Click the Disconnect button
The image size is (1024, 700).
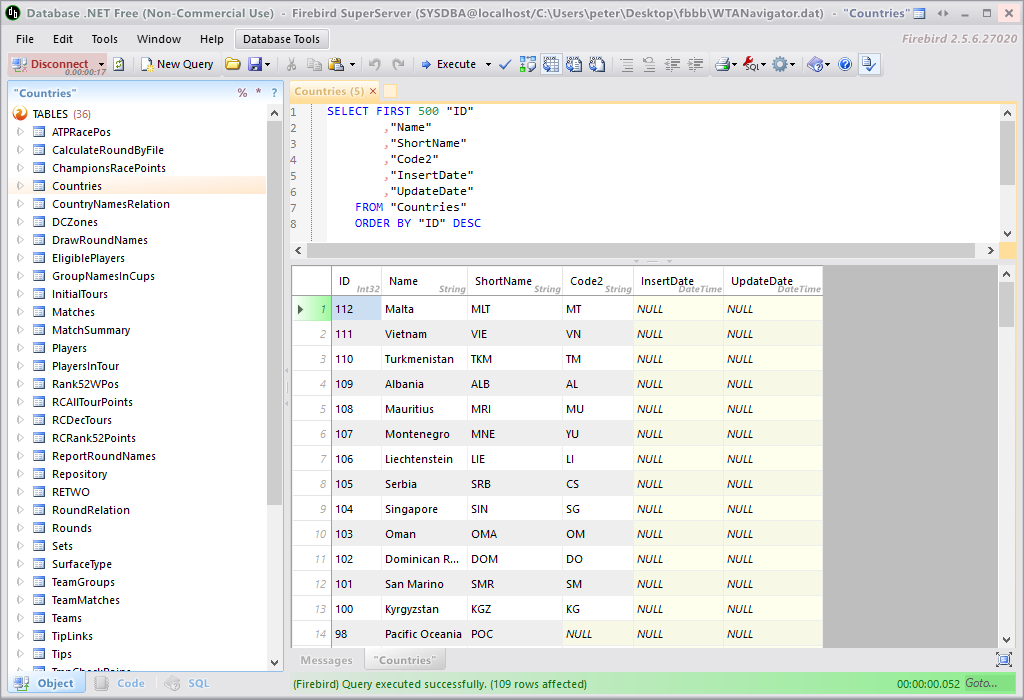pos(52,64)
